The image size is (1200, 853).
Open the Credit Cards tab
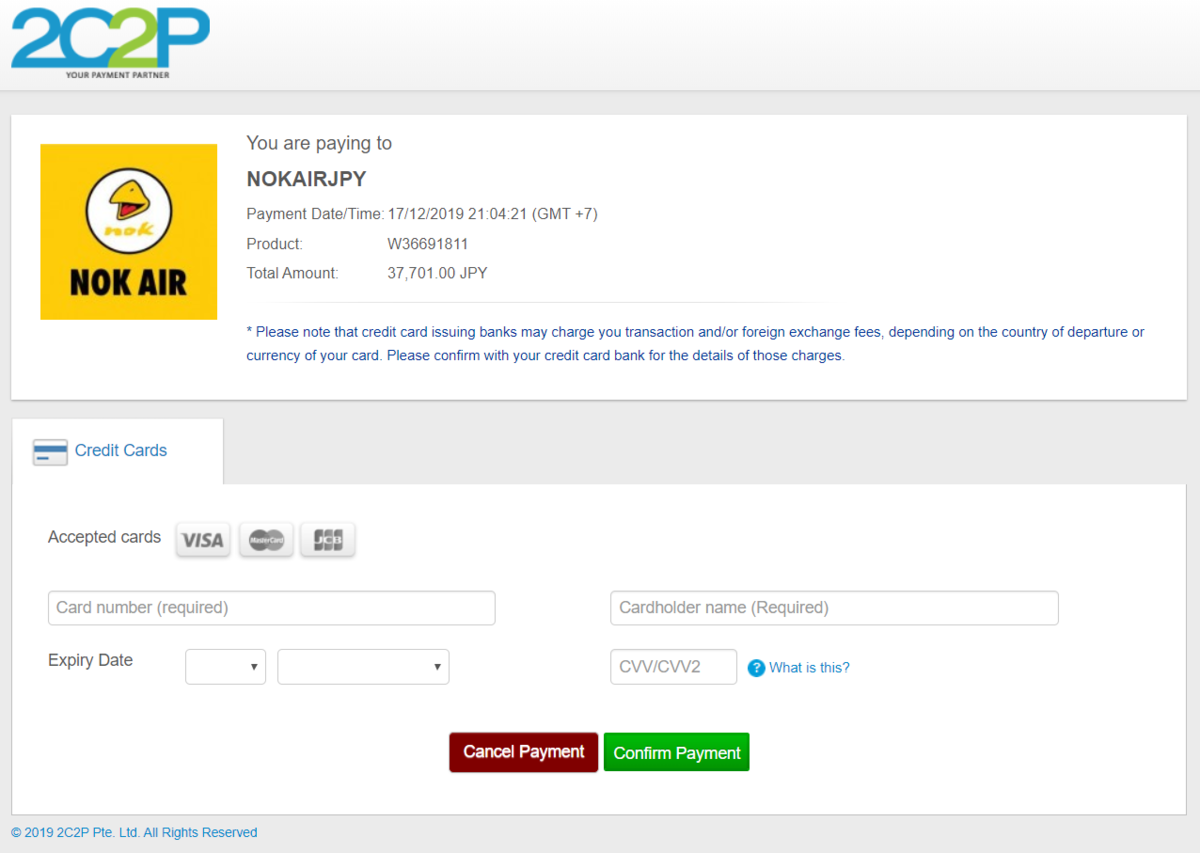118,451
